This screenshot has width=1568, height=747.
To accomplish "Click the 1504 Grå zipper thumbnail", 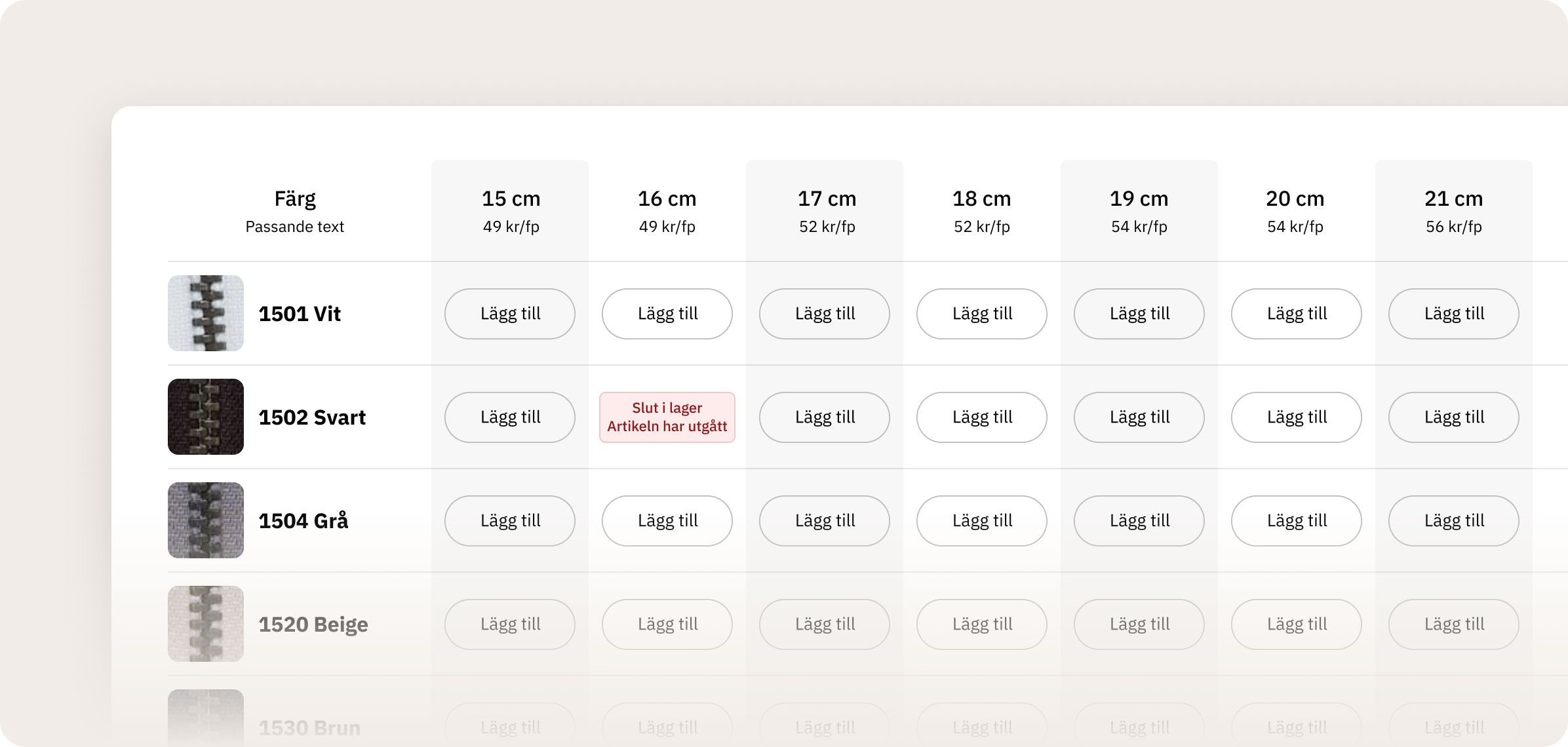I will tap(206, 520).
